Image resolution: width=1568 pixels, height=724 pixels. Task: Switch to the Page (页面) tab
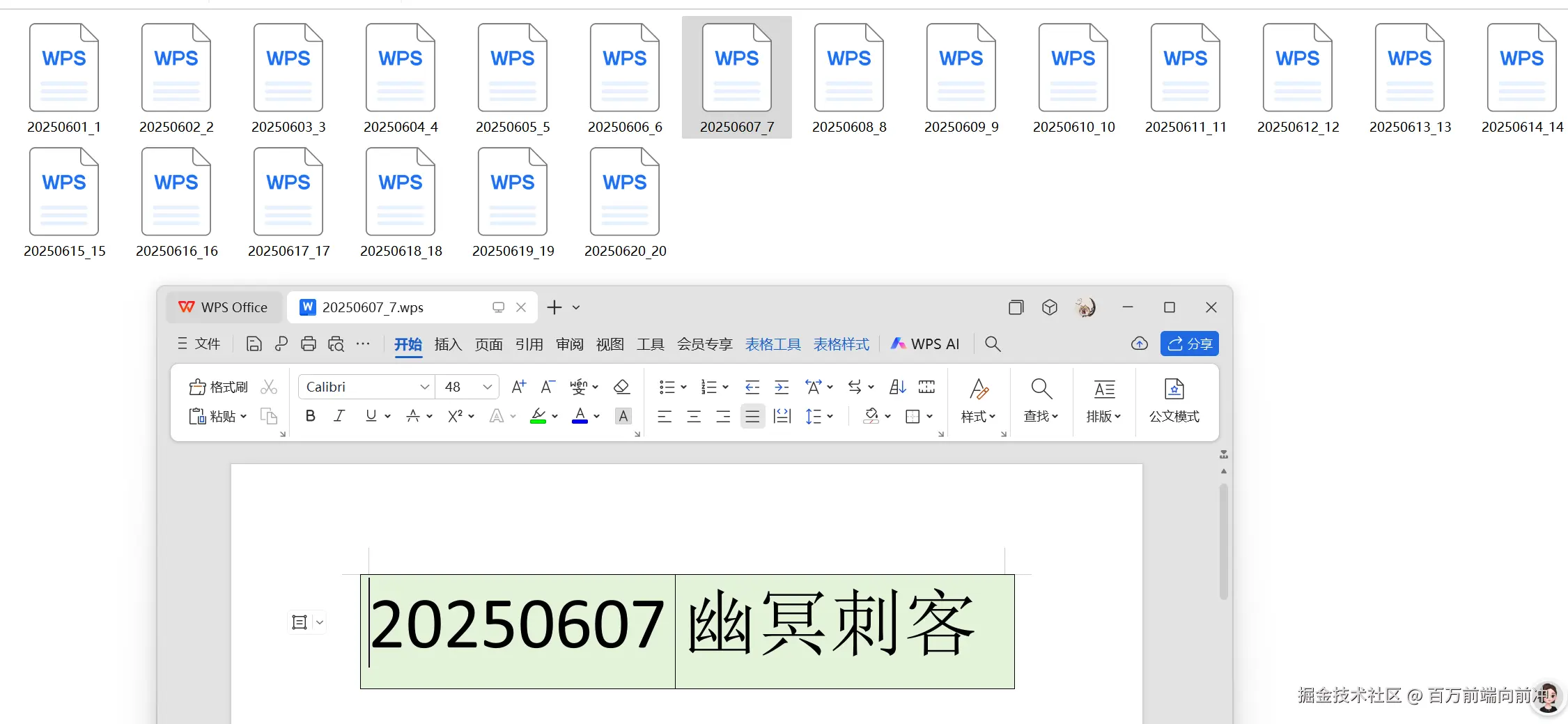(488, 344)
